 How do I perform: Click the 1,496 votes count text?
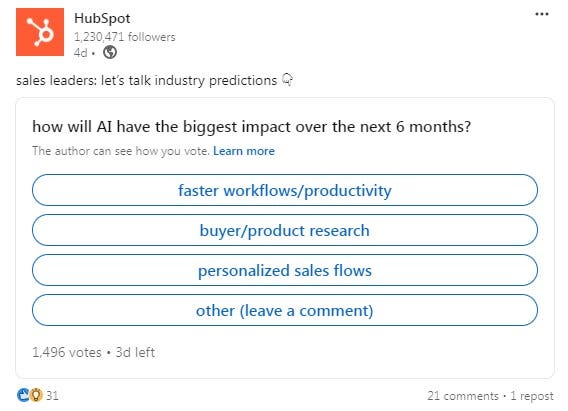[67, 352]
